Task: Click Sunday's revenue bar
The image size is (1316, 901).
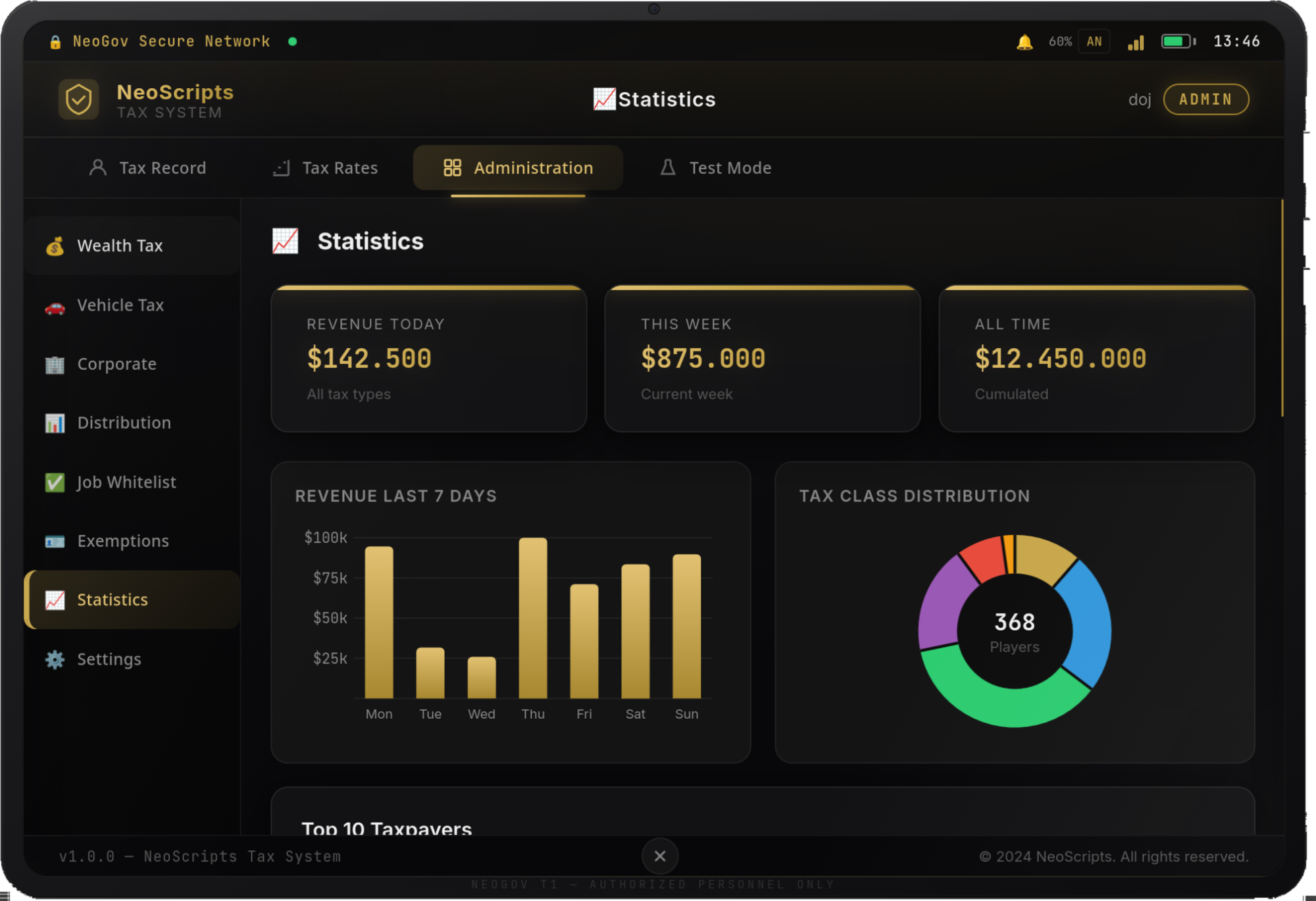Action: click(x=686, y=627)
